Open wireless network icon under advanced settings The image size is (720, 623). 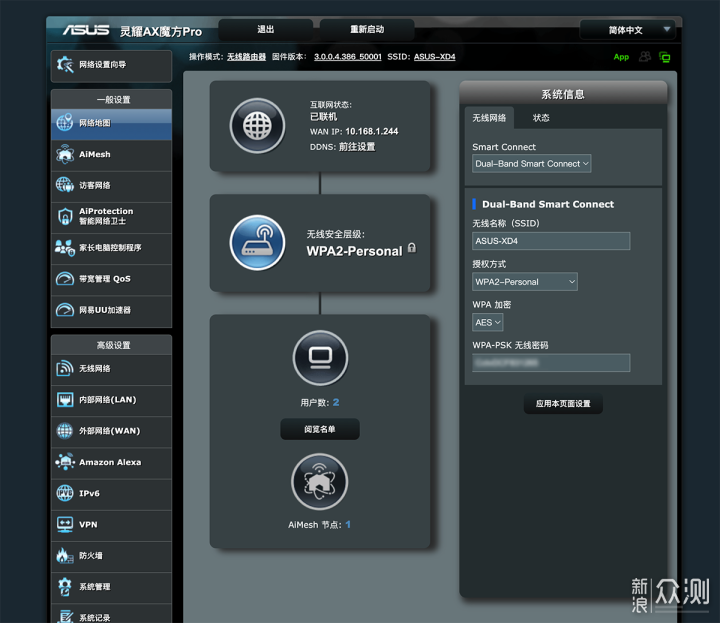point(65,368)
